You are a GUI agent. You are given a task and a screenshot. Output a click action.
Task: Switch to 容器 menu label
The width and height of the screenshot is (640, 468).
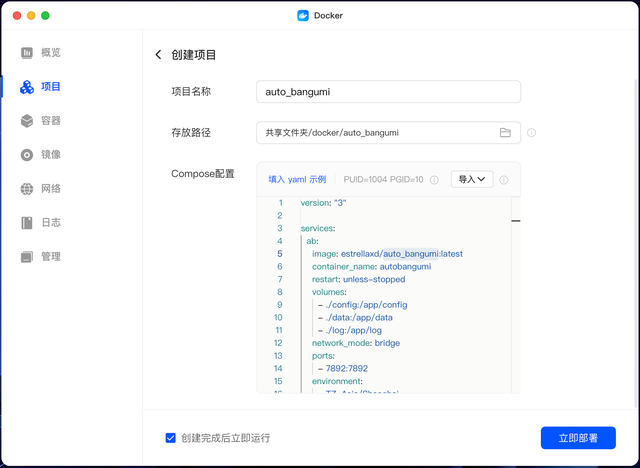(x=51, y=121)
